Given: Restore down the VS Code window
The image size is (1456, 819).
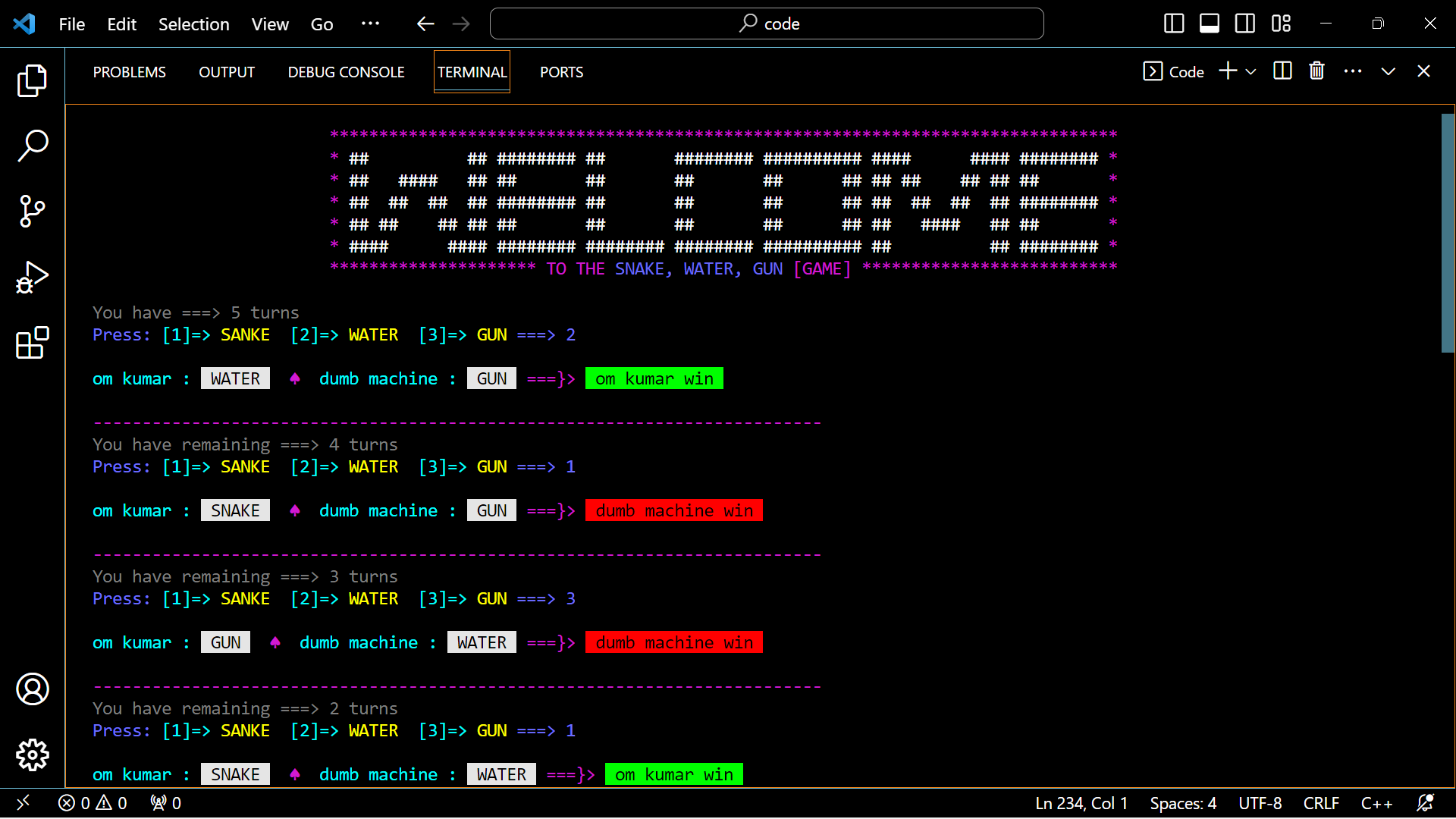Looking at the screenshot, I should 1378,24.
